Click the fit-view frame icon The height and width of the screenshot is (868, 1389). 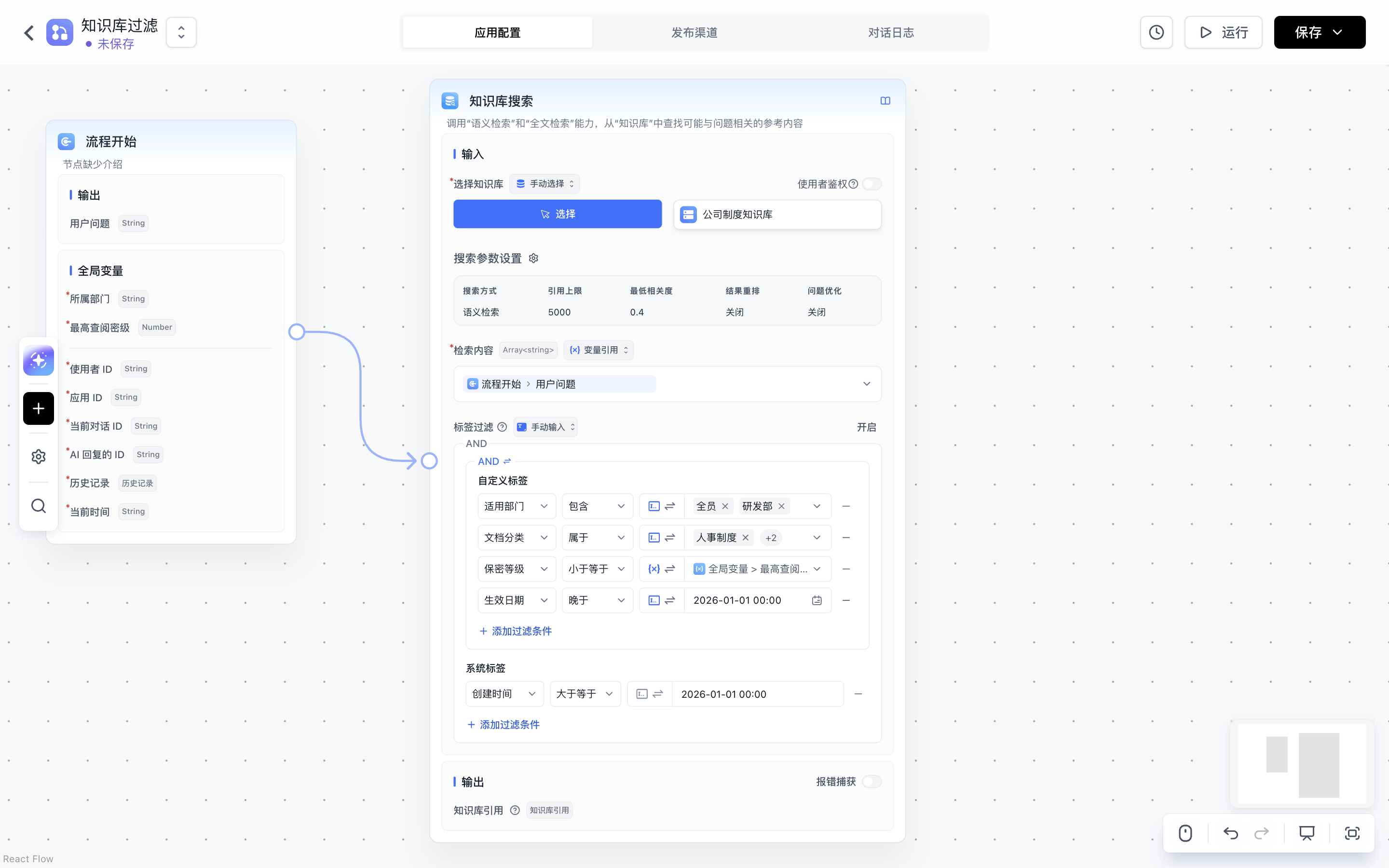(x=1352, y=833)
